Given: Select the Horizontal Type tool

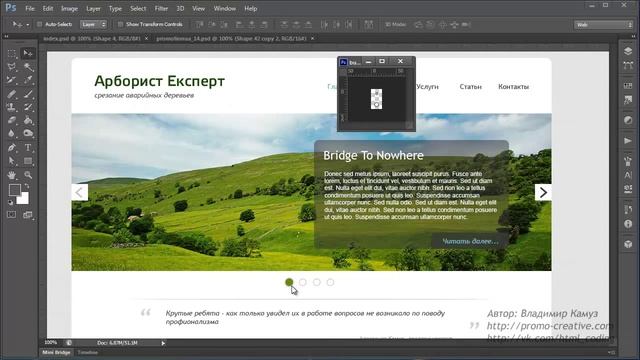Looking at the screenshot, I should pos(28,147).
